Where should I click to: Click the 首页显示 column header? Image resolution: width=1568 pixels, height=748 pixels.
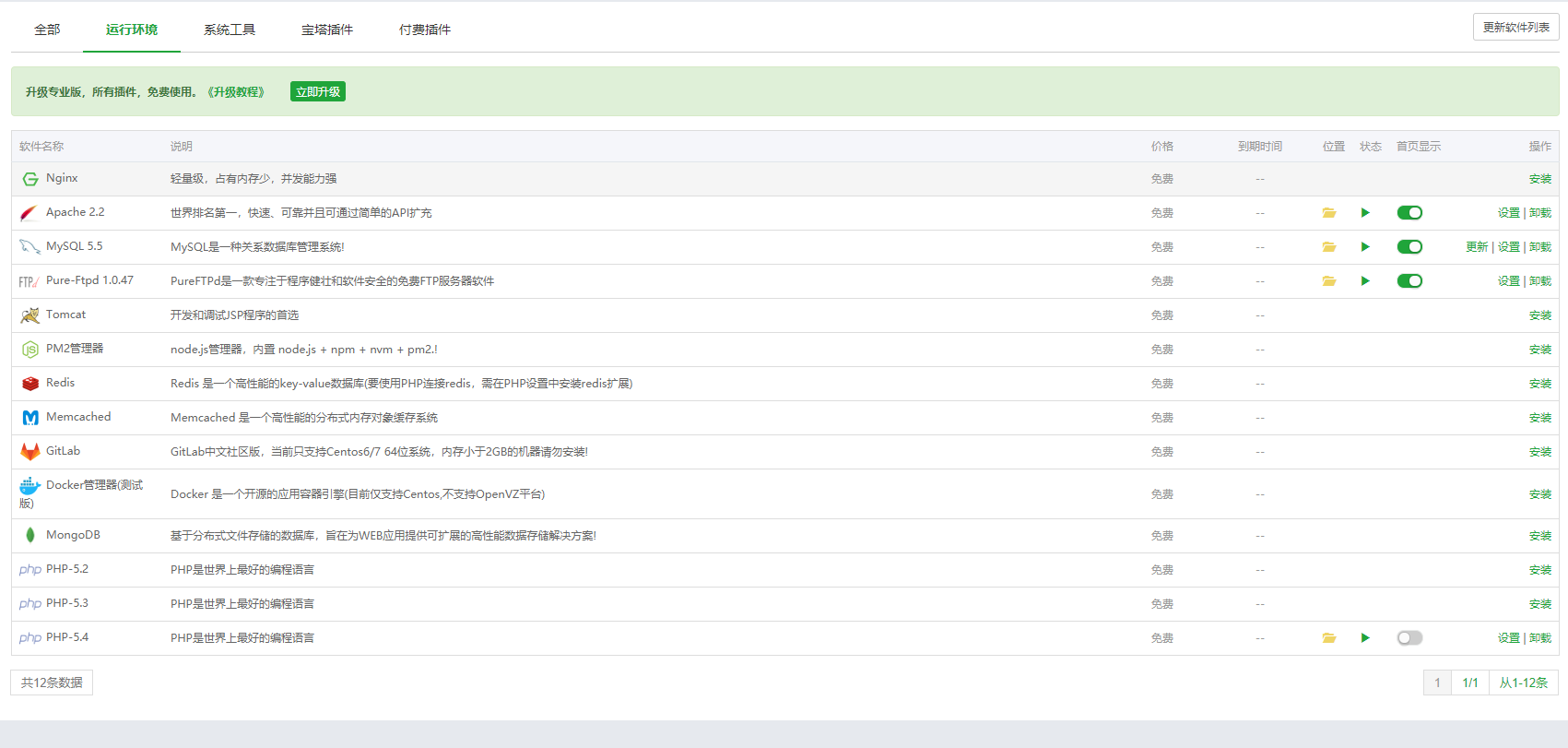[1419, 147]
